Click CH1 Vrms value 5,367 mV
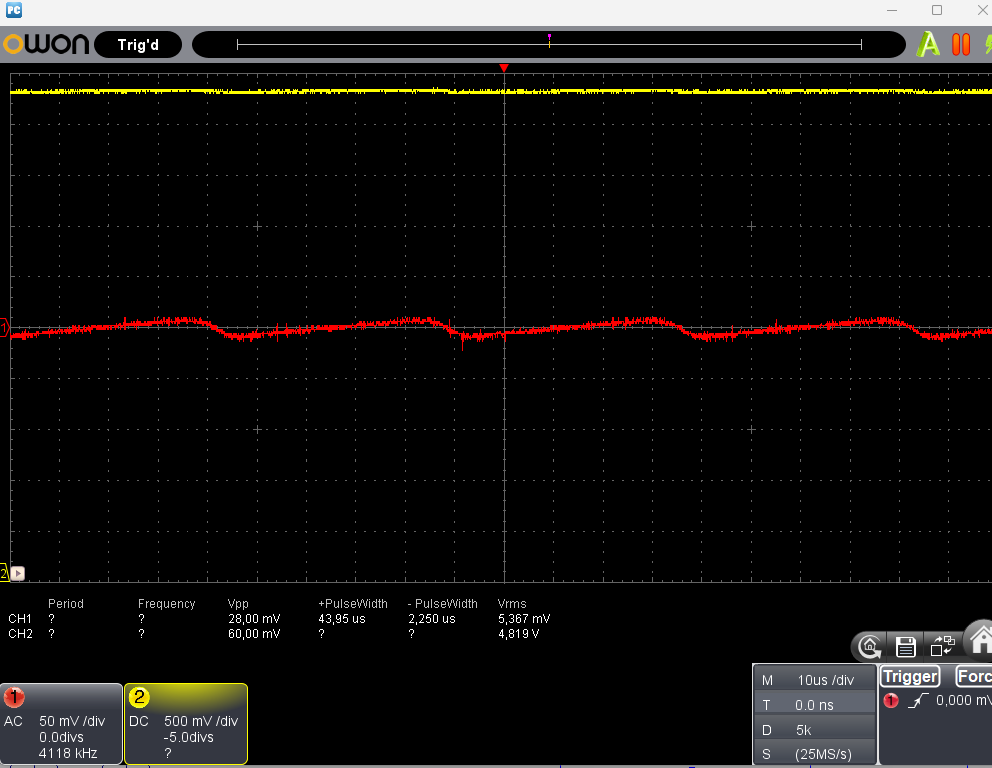 [x=524, y=619]
